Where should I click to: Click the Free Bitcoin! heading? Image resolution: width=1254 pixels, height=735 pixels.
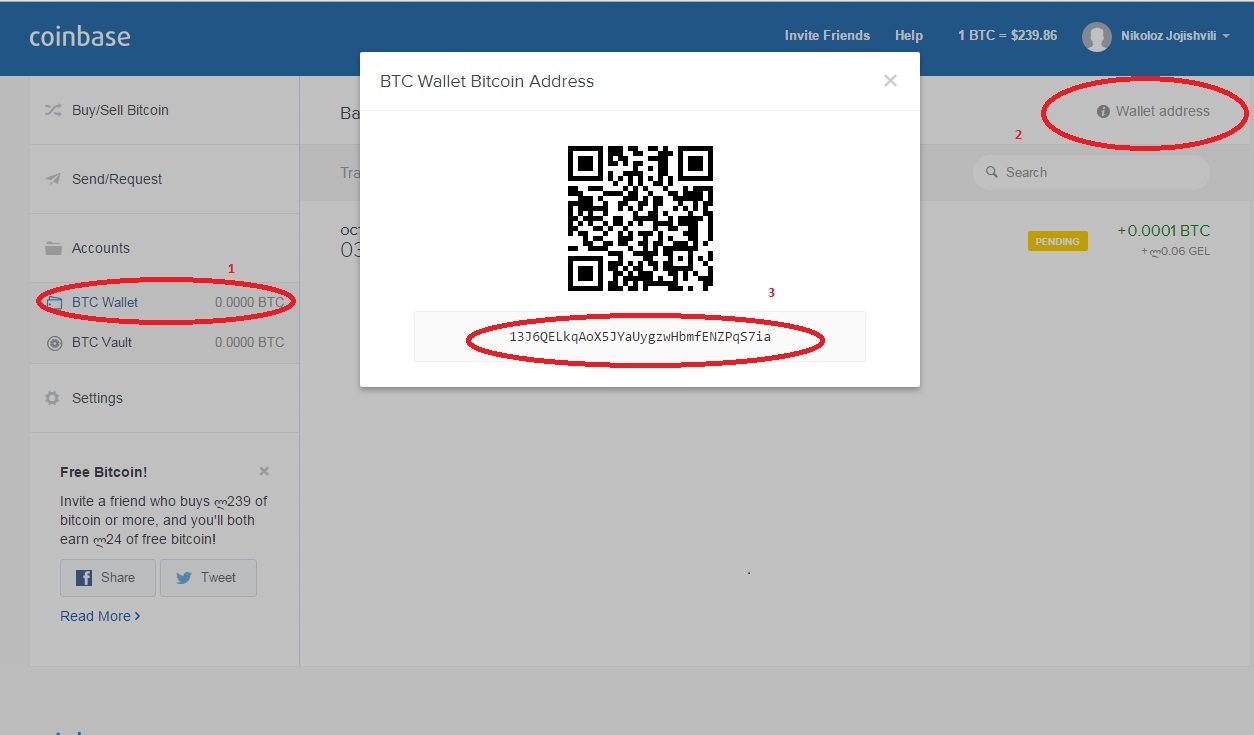[104, 472]
